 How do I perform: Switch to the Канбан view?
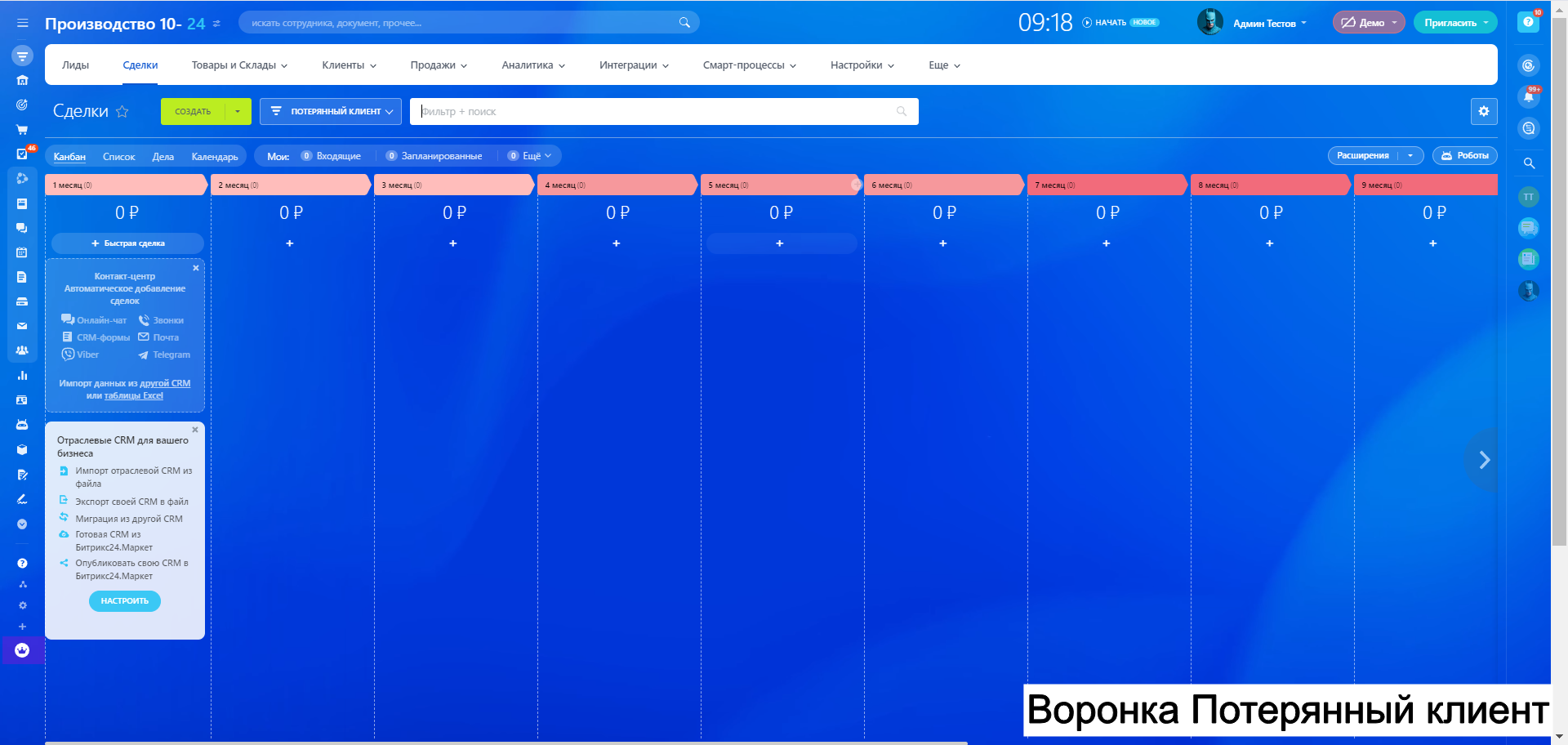coord(69,156)
